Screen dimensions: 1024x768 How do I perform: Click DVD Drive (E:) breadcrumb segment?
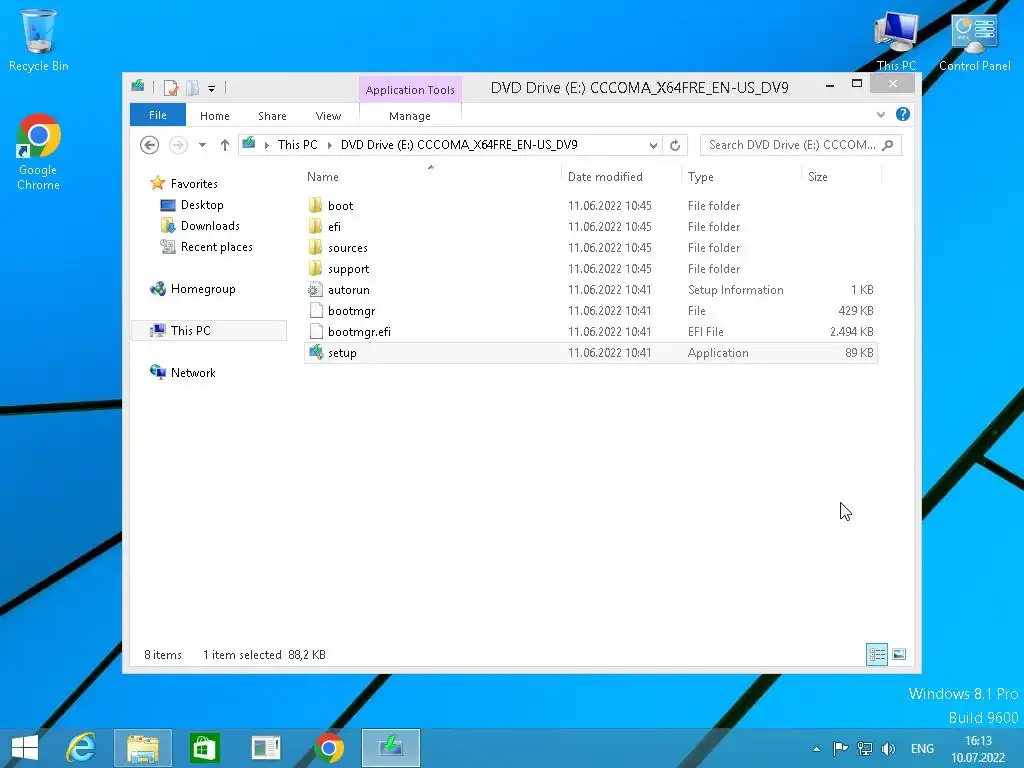tap(459, 145)
